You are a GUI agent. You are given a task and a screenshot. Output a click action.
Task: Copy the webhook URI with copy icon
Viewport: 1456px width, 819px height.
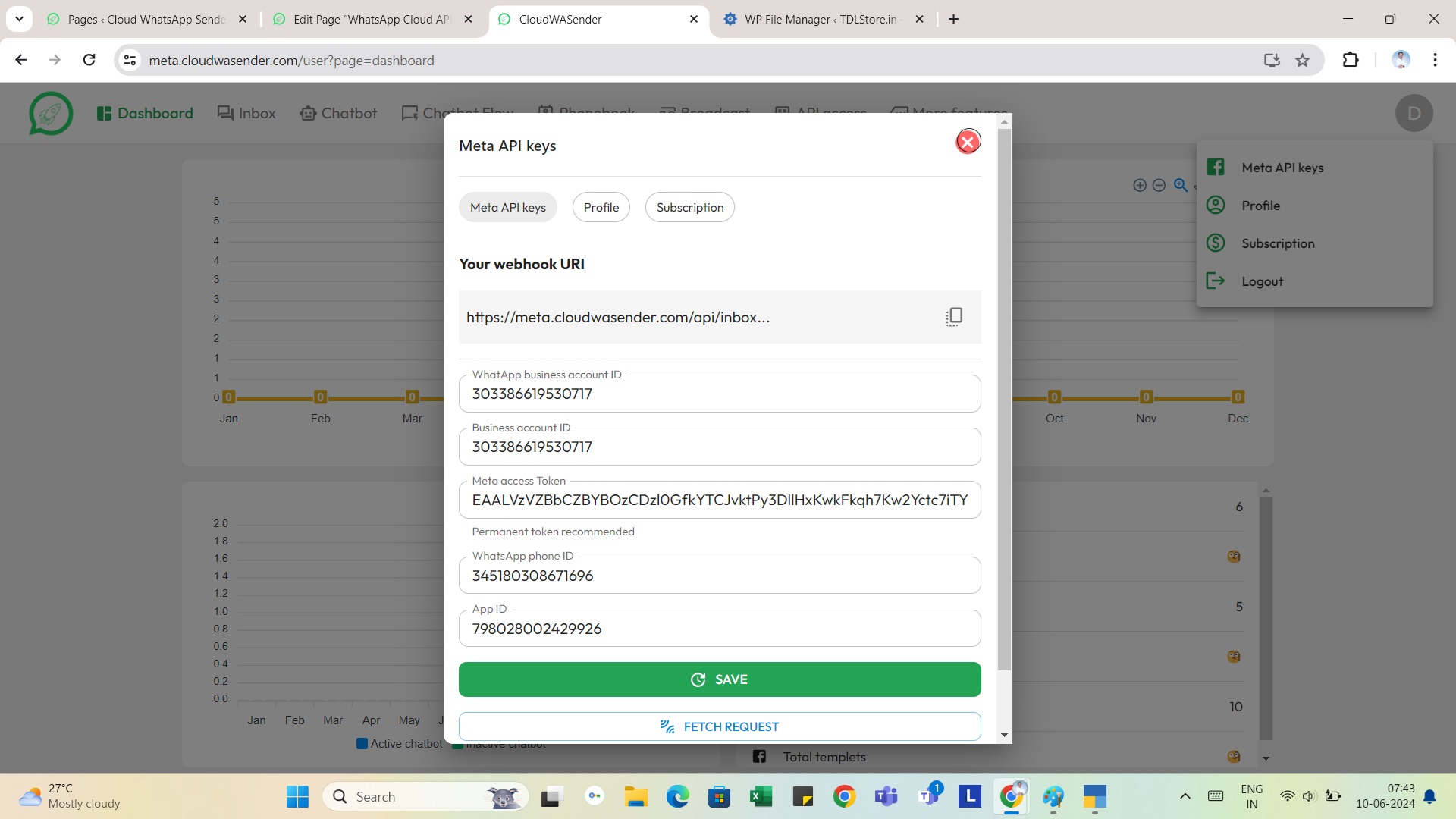click(x=954, y=317)
